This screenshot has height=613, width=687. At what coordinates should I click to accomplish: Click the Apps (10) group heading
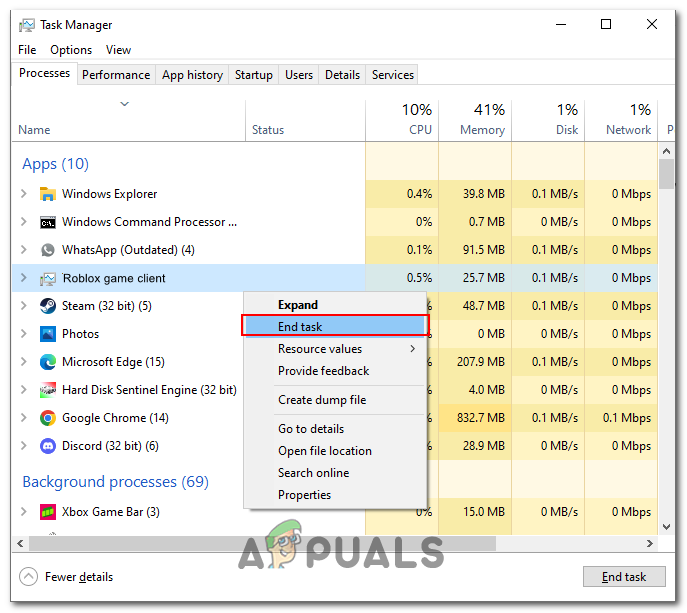pos(55,164)
